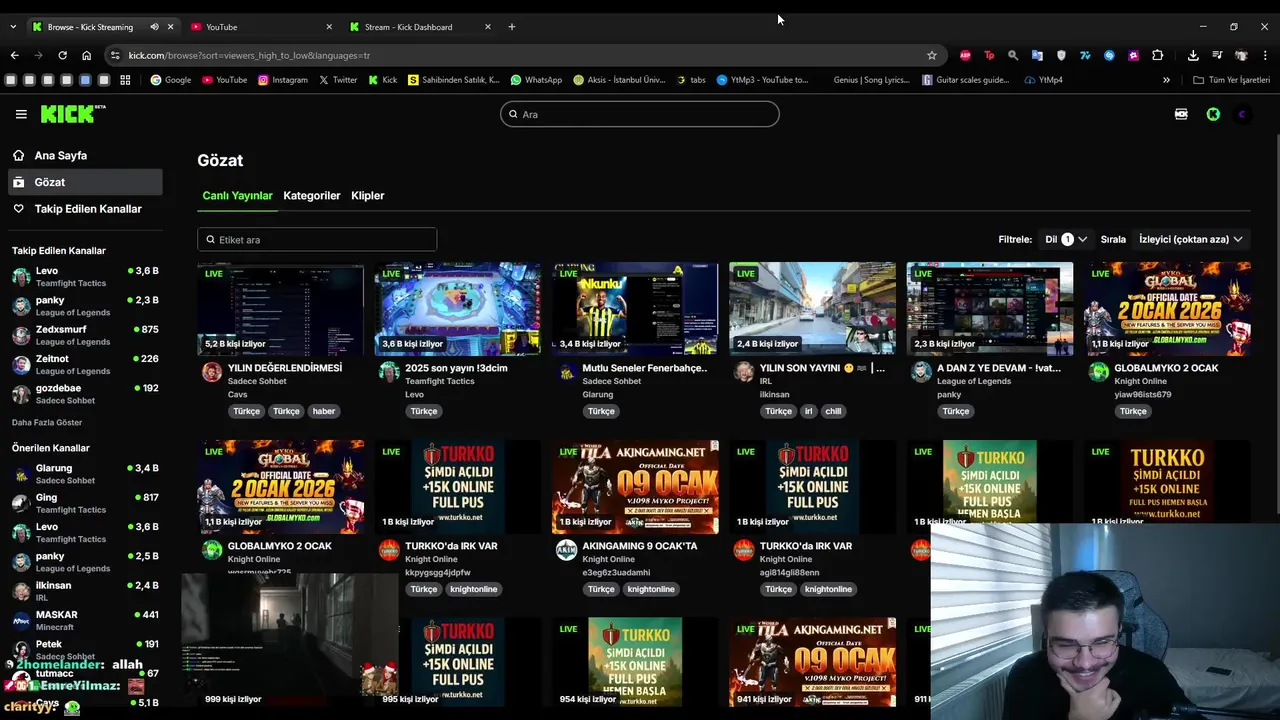Open the ABP adblock extension
The image size is (1280, 720).
coord(965,55)
